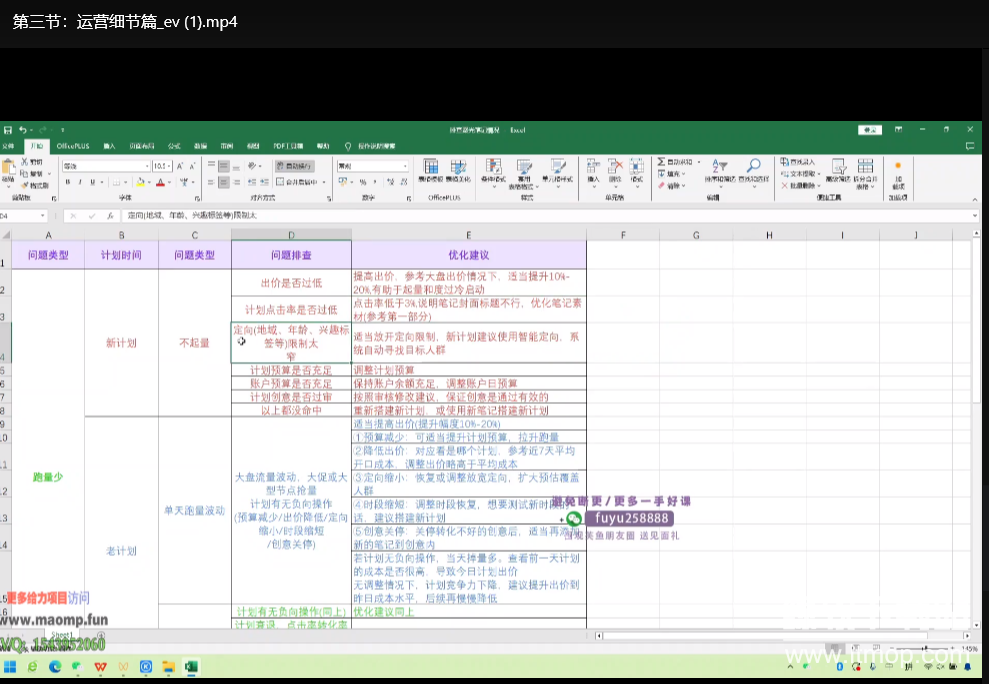Switch to the Insert ribbon tab
Image resolution: width=989 pixels, height=684 pixels.
[x=109, y=146]
